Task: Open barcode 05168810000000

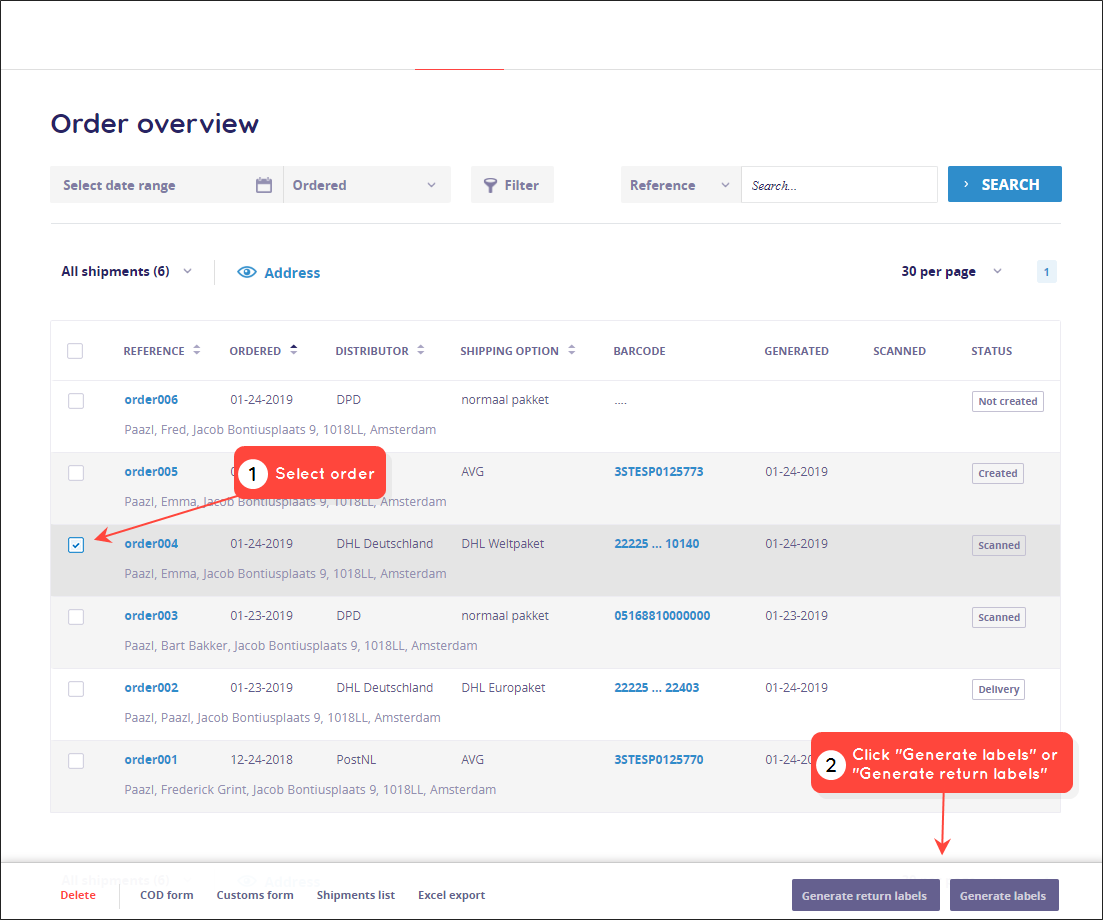Action: [x=662, y=615]
